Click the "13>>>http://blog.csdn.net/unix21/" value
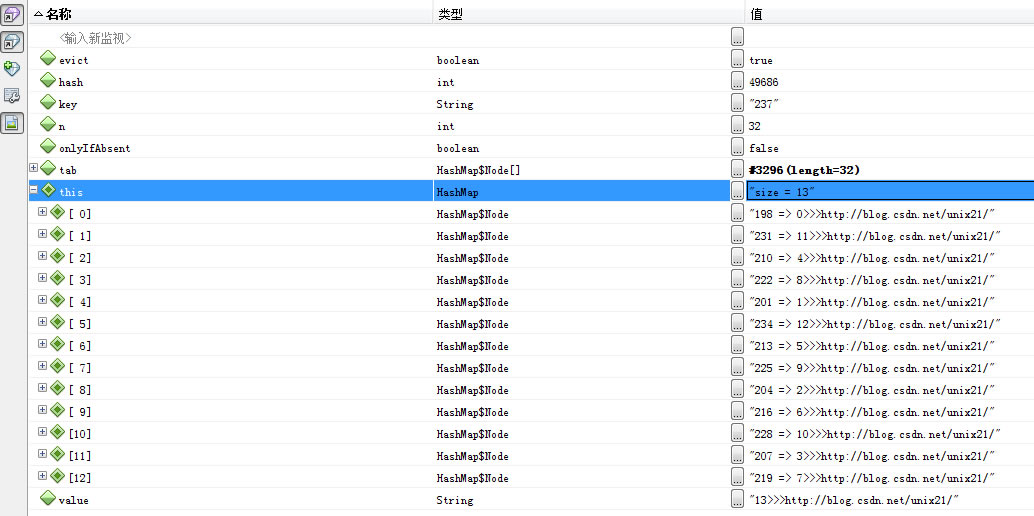 [x=853, y=500]
